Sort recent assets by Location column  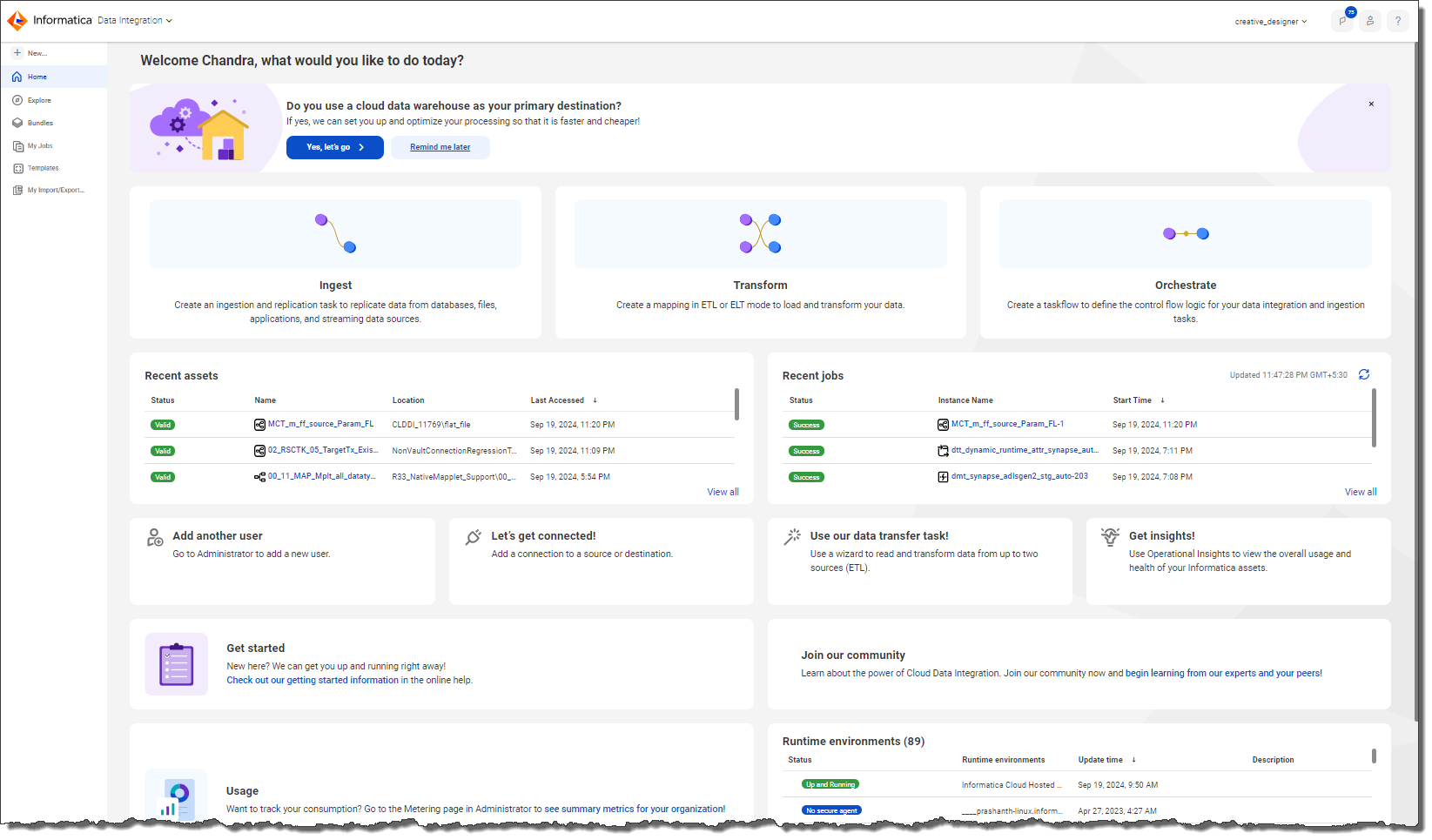[408, 400]
